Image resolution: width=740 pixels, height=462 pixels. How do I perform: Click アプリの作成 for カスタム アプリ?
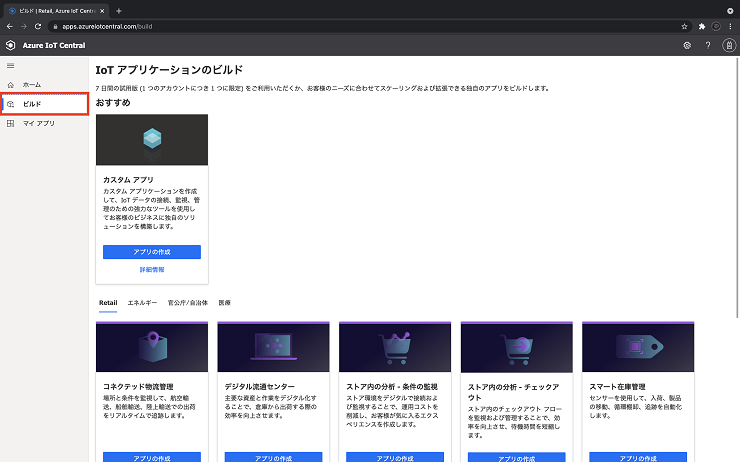[152, 252]
